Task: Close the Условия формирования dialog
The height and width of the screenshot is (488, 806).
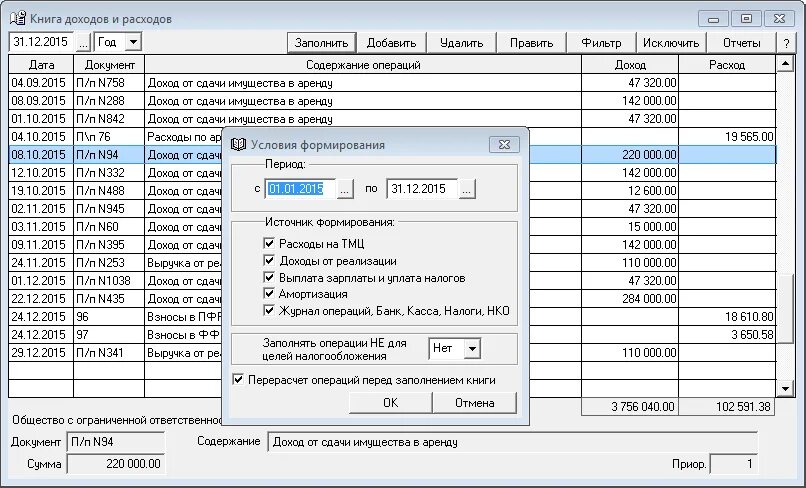Action: (x=504, y=144)
